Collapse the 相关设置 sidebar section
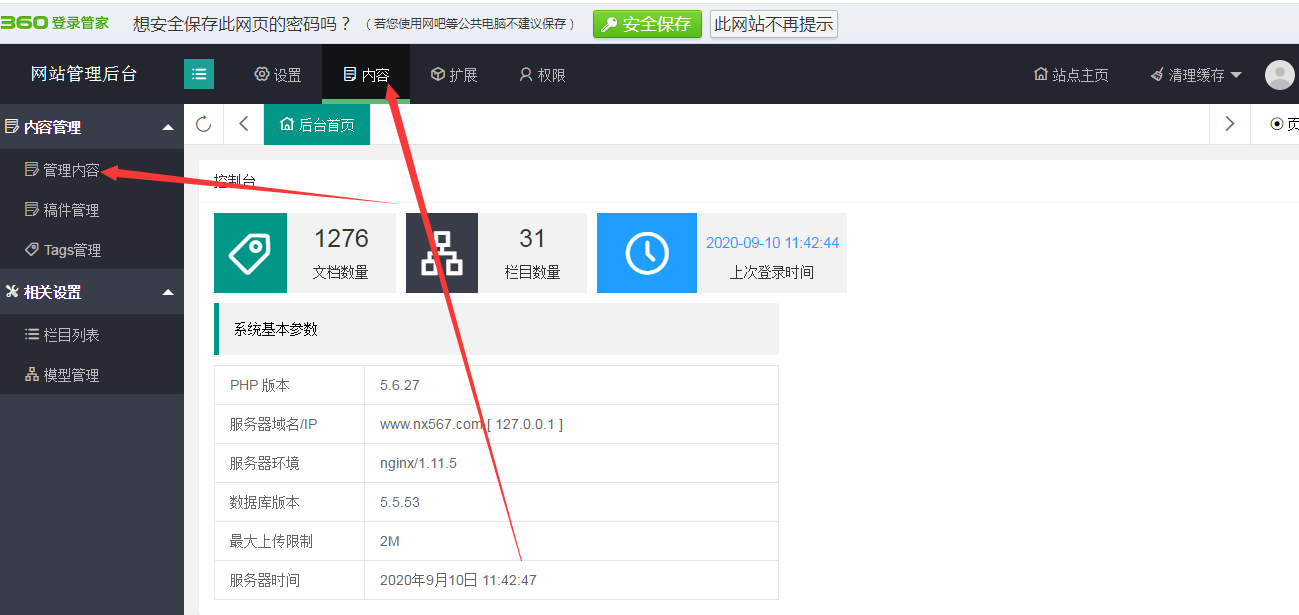This screenshot has width=1299, height=615. click(167, 292)
